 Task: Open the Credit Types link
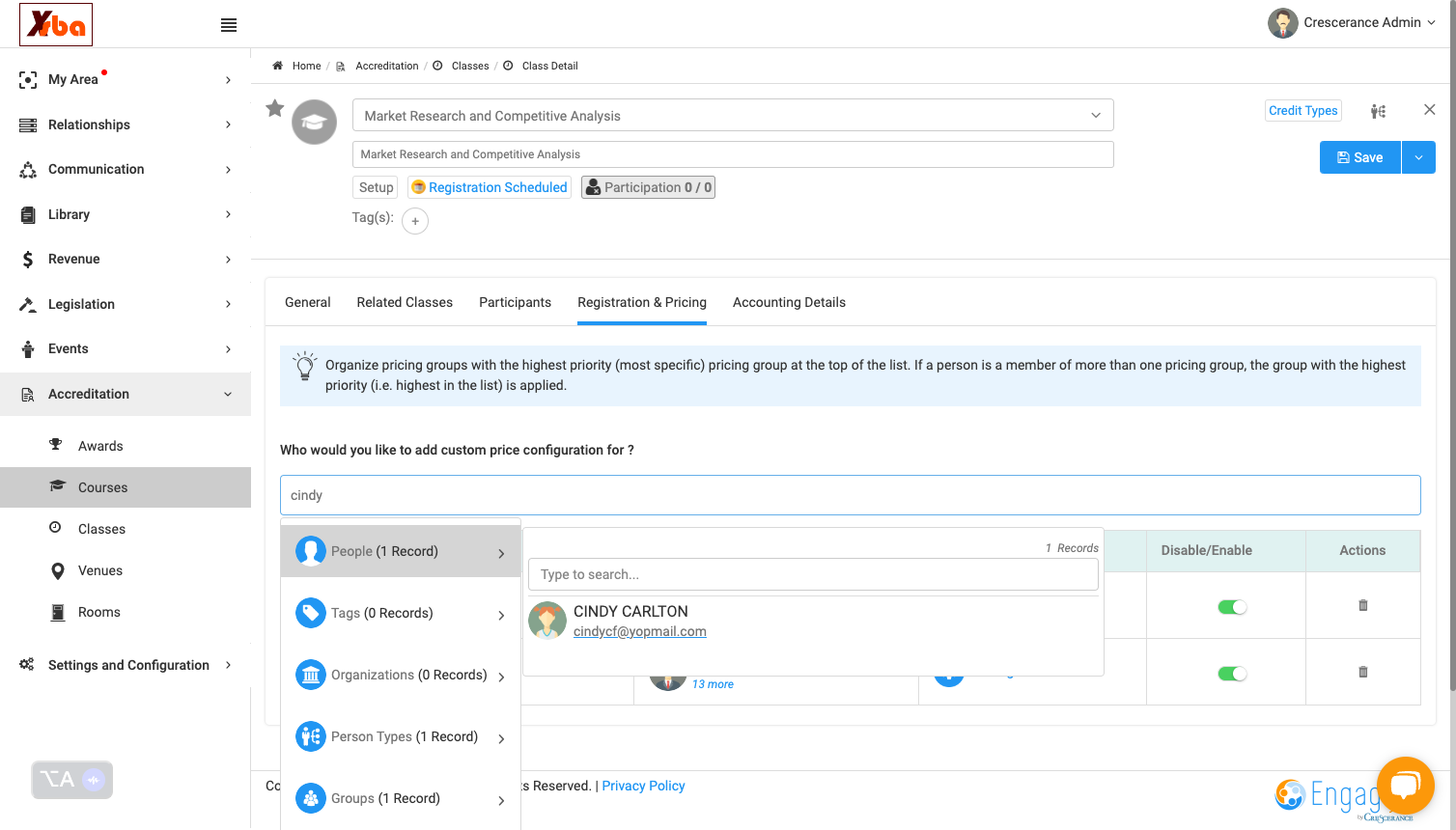1303,111
